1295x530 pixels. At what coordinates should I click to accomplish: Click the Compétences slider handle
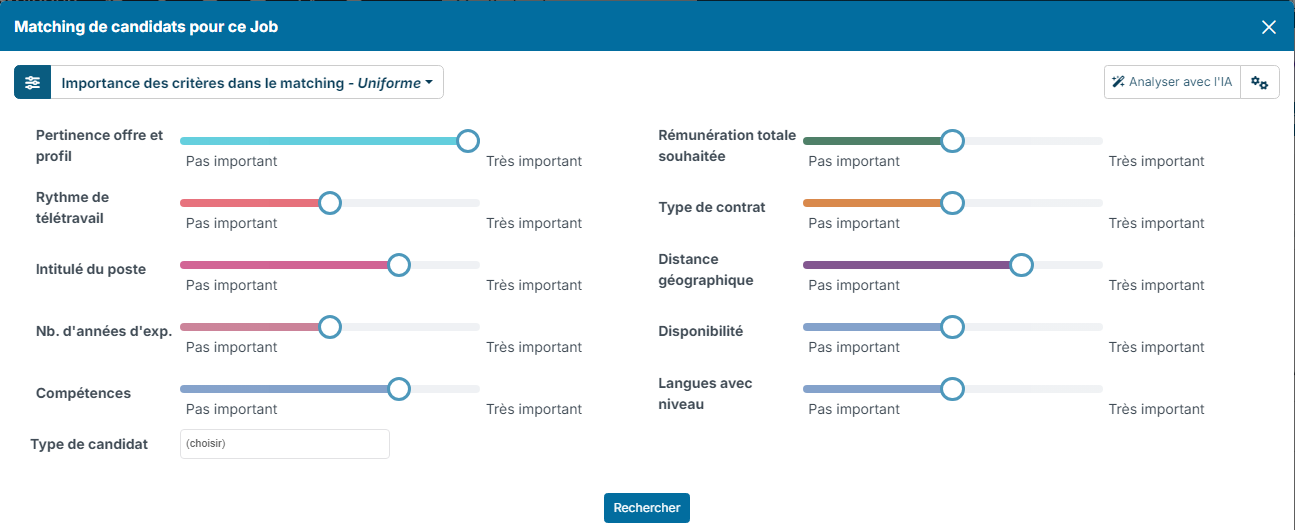(x=399, y=389)
